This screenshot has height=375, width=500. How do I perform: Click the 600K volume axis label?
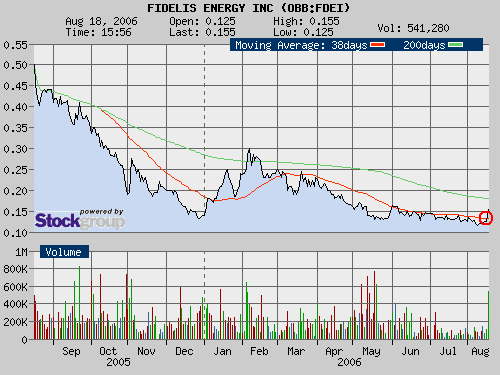click(15, 287)
